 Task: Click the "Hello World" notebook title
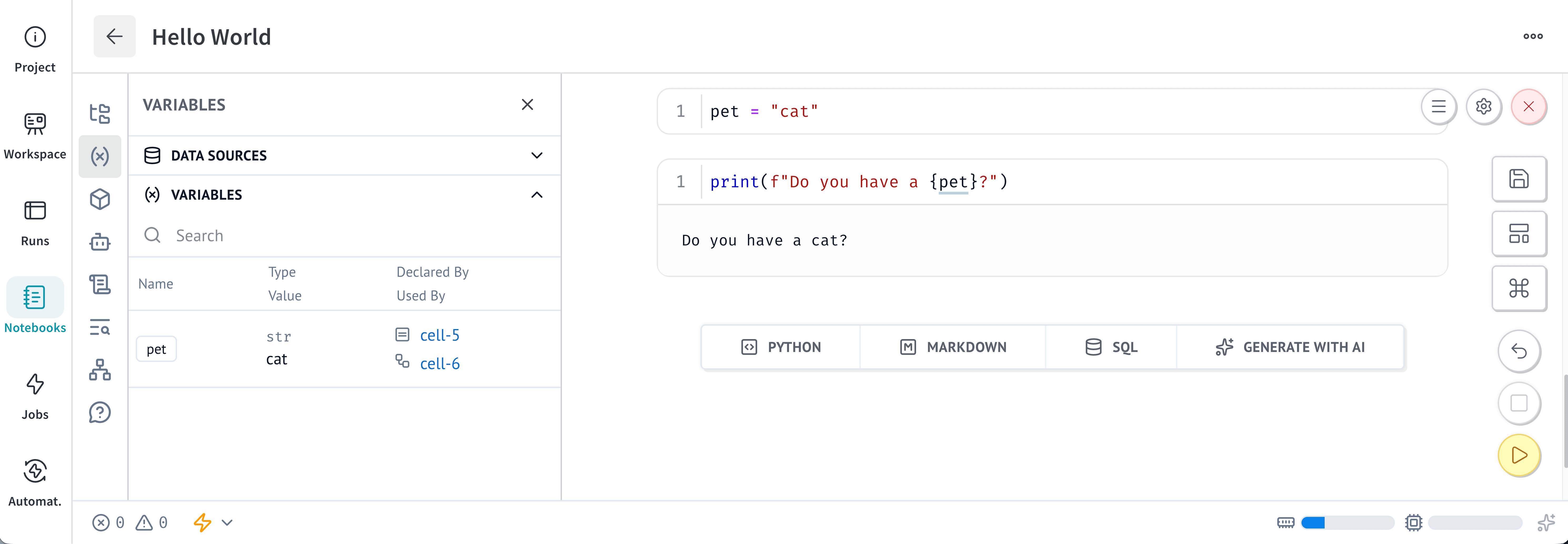[211, 37]
